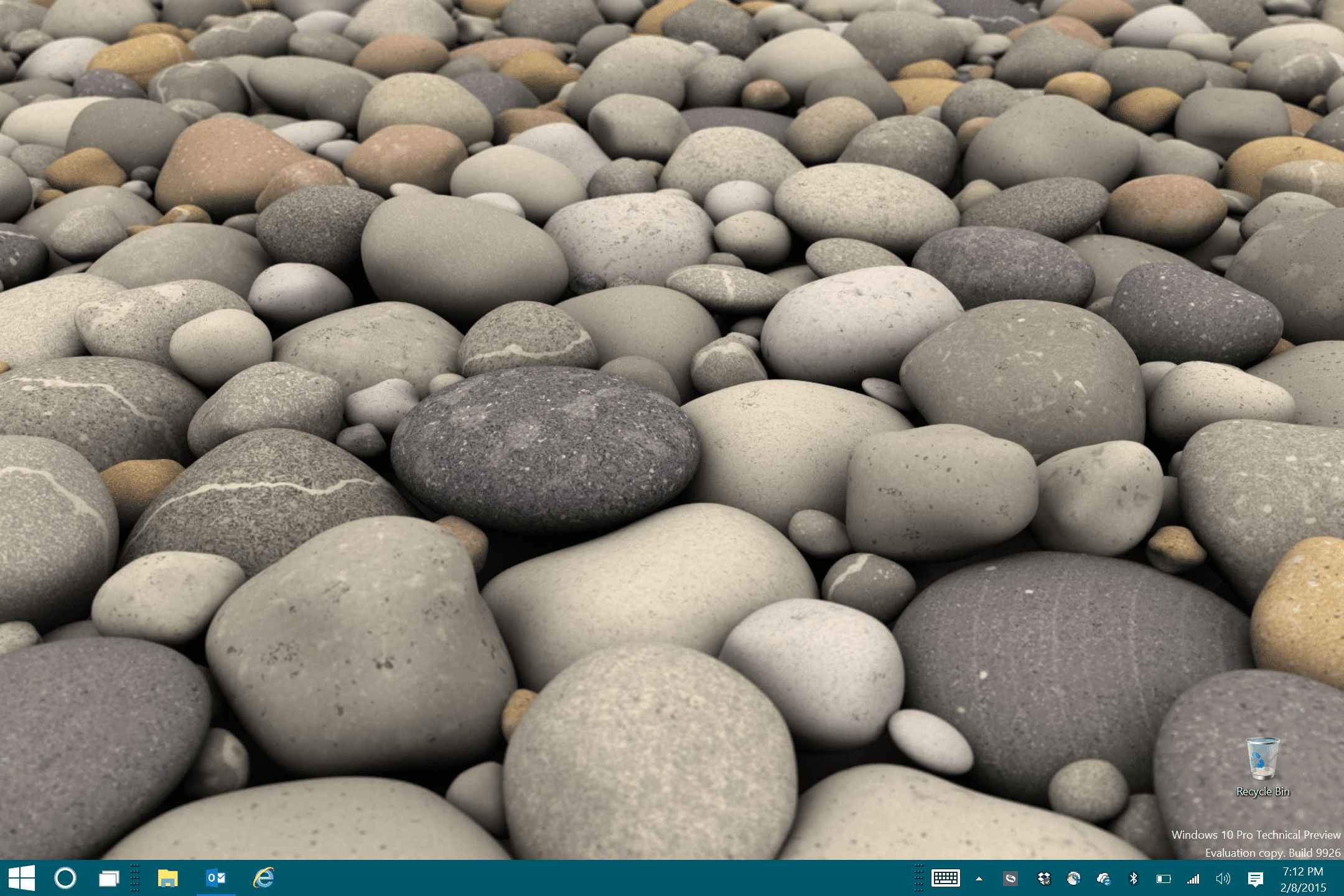Screen dimensions: 1344x896
Task: Click the globe tray icon
Action: coord(1073,879)
